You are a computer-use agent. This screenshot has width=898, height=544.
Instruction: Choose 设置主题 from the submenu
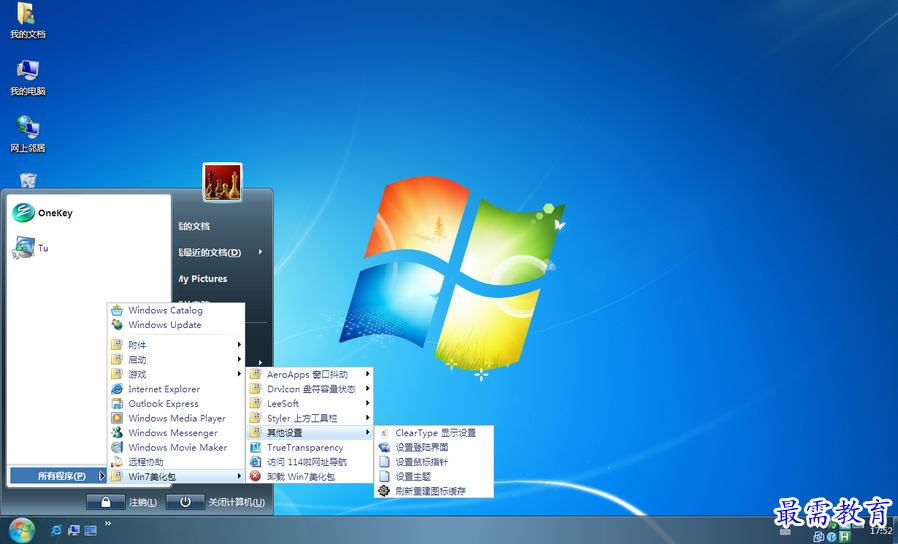point(434,476)
